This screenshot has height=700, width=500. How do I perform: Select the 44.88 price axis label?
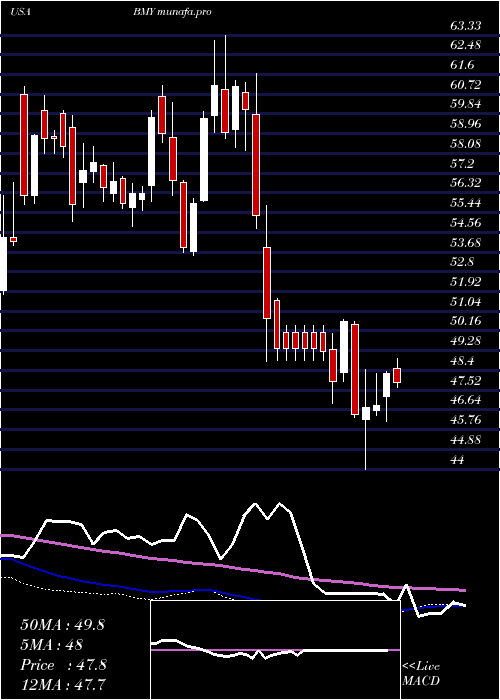(x=466, y=440)
